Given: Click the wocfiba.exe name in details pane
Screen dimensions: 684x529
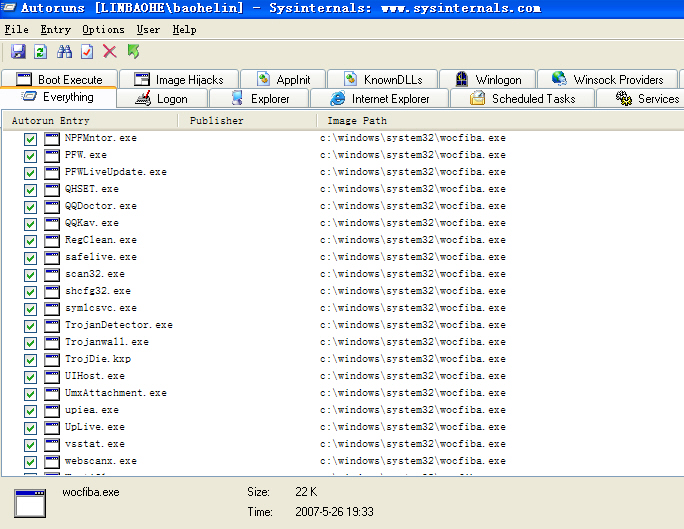Looking at the screenshot, I should click(x=91, y=492).
